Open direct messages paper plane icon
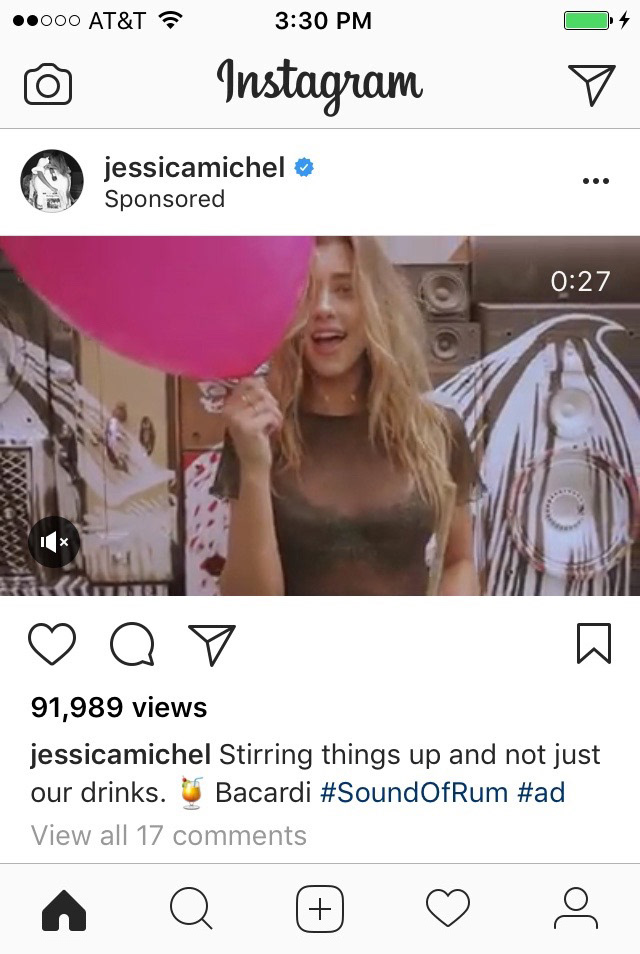The image size is (640, 954). [x=591, y=85]
